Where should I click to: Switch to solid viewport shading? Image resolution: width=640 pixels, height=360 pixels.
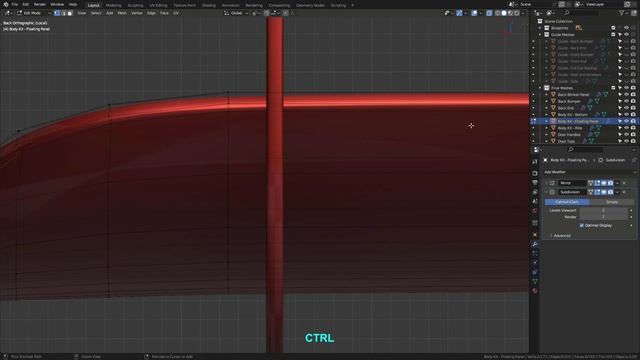tap(504, 13)
